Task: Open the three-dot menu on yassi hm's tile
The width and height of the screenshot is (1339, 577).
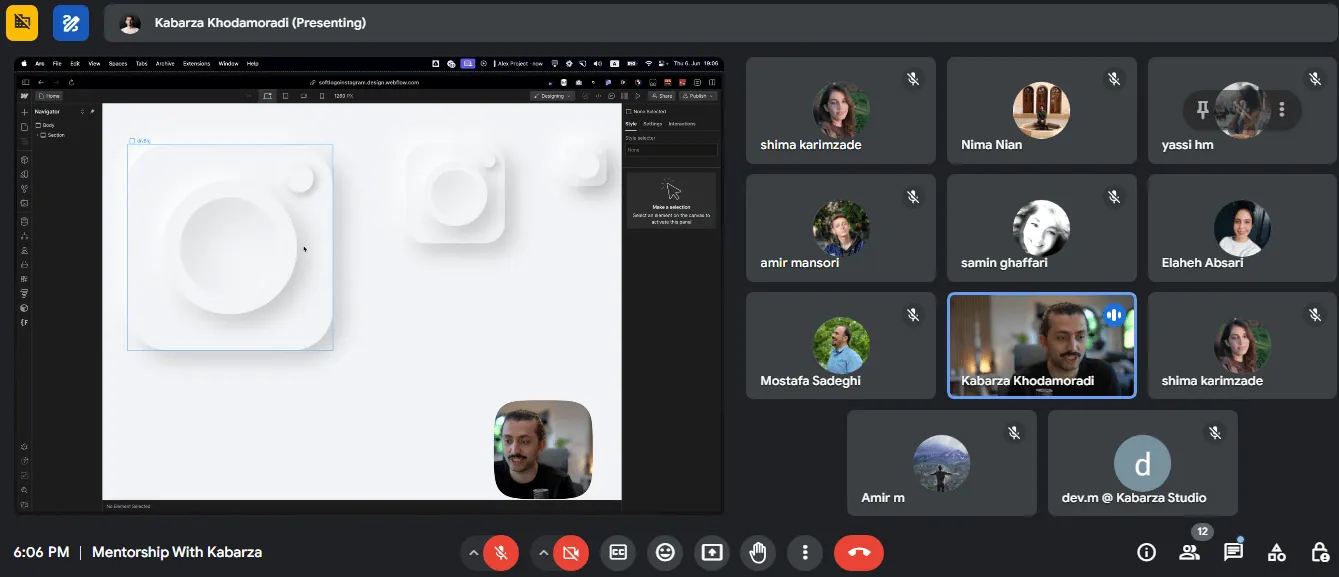Action: click(1282, 109)
